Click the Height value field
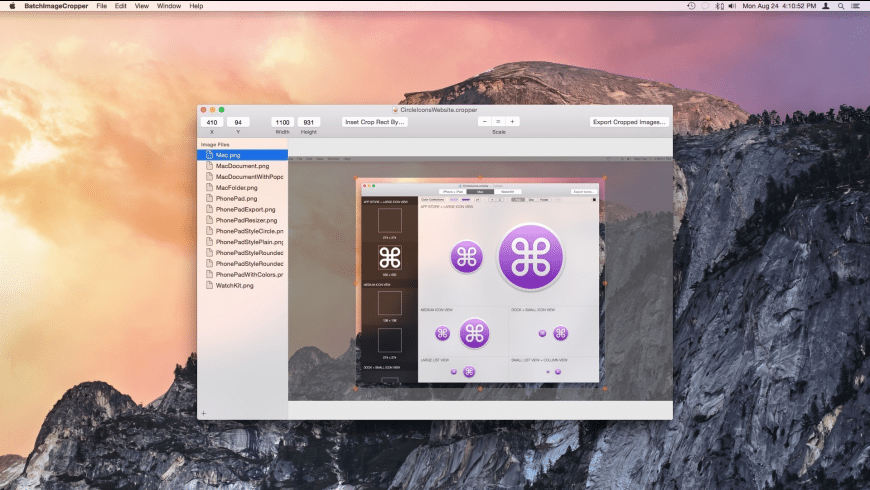Viewport: 870px width, 490px height. pyautogui.click(x=309, y=122)
